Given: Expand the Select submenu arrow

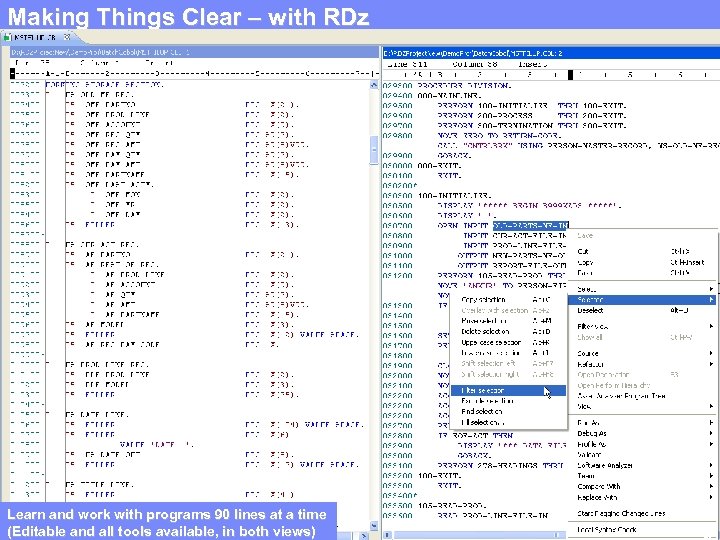Looking at the screenshot, I should pyautogui.click(x=711, y=289).
